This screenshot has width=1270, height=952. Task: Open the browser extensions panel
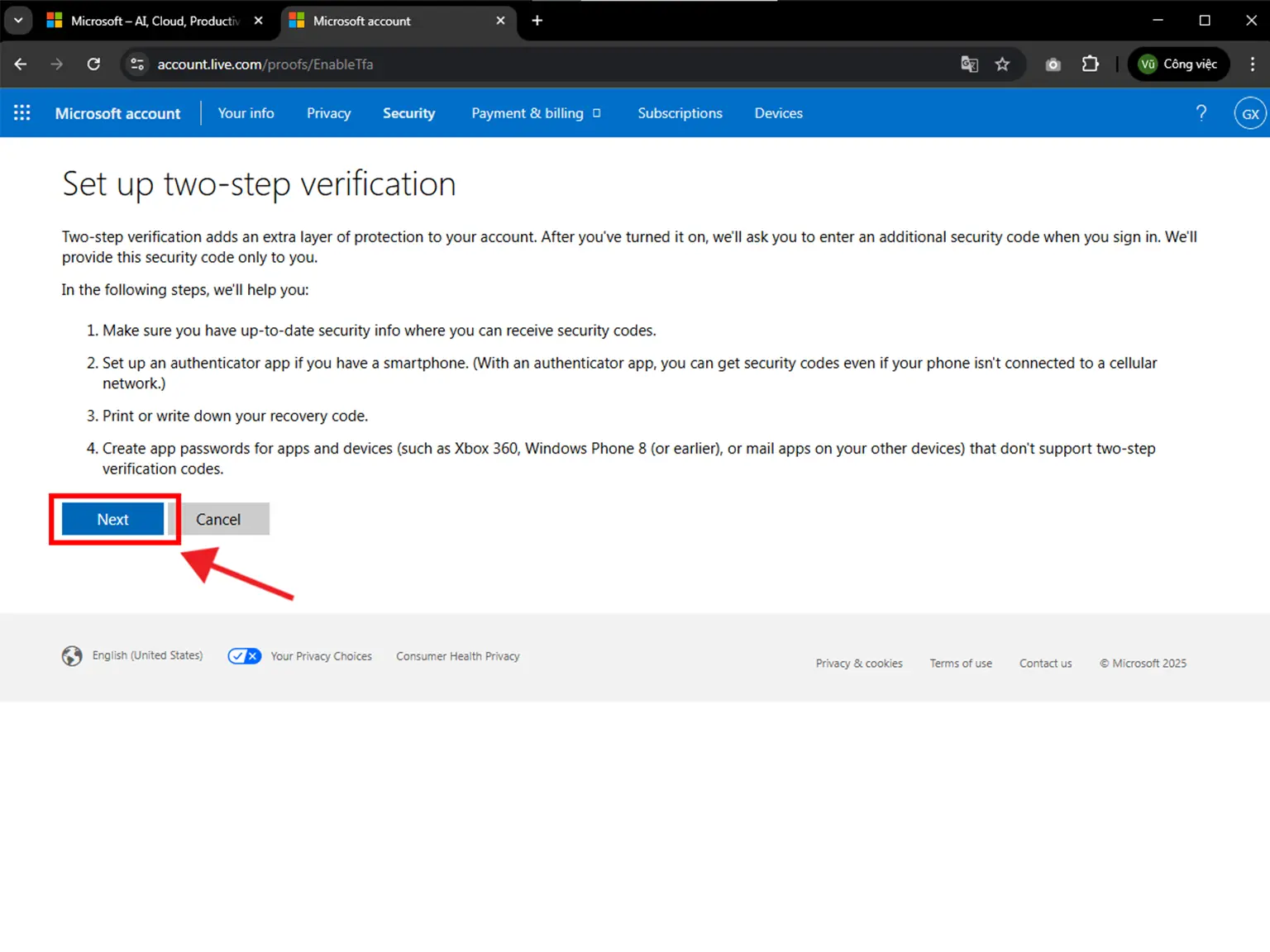click(1090, 64)
